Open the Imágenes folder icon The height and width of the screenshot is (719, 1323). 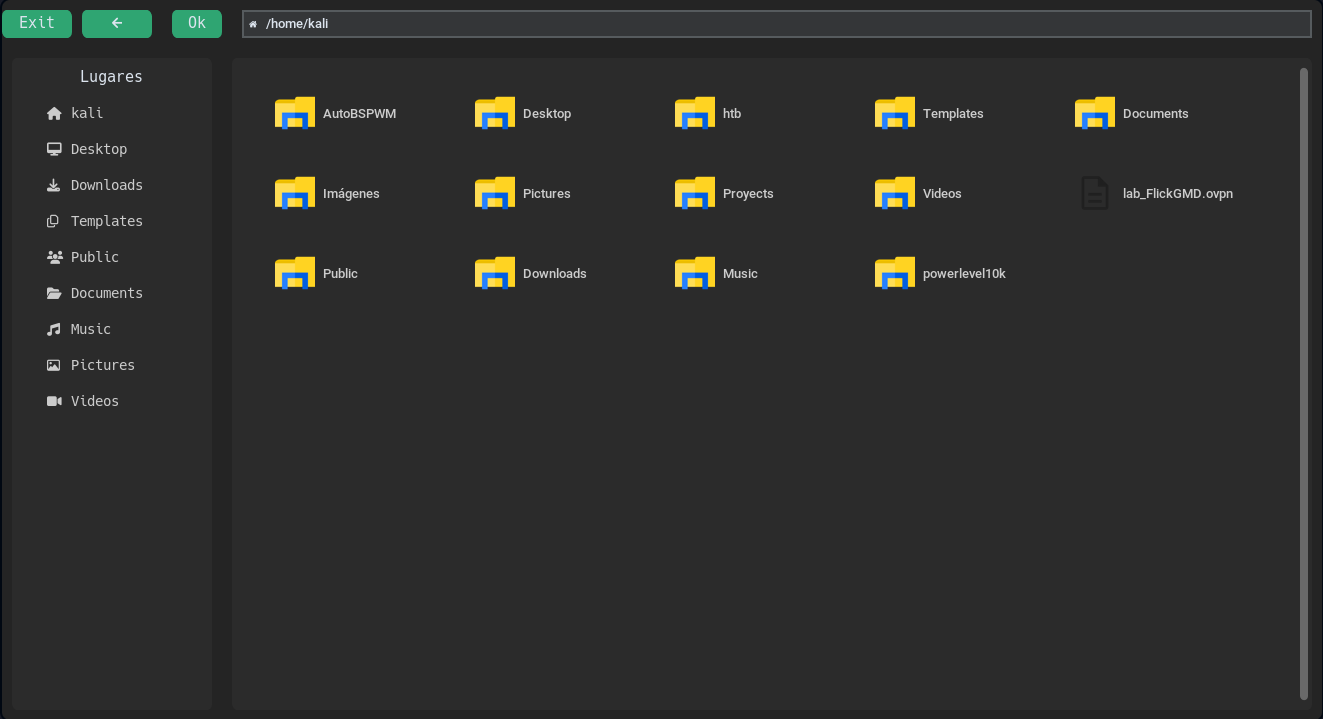pyautogui.click(x=294, y=193)
